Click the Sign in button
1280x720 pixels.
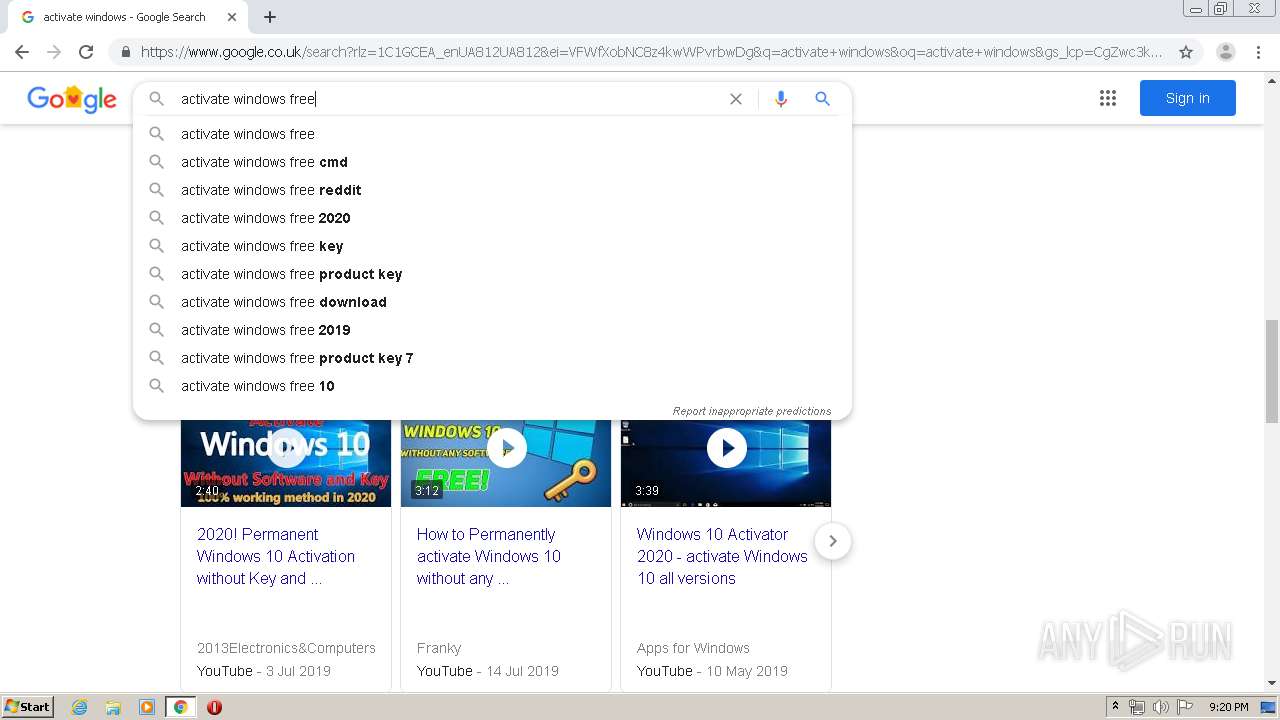coord(1188,98)
